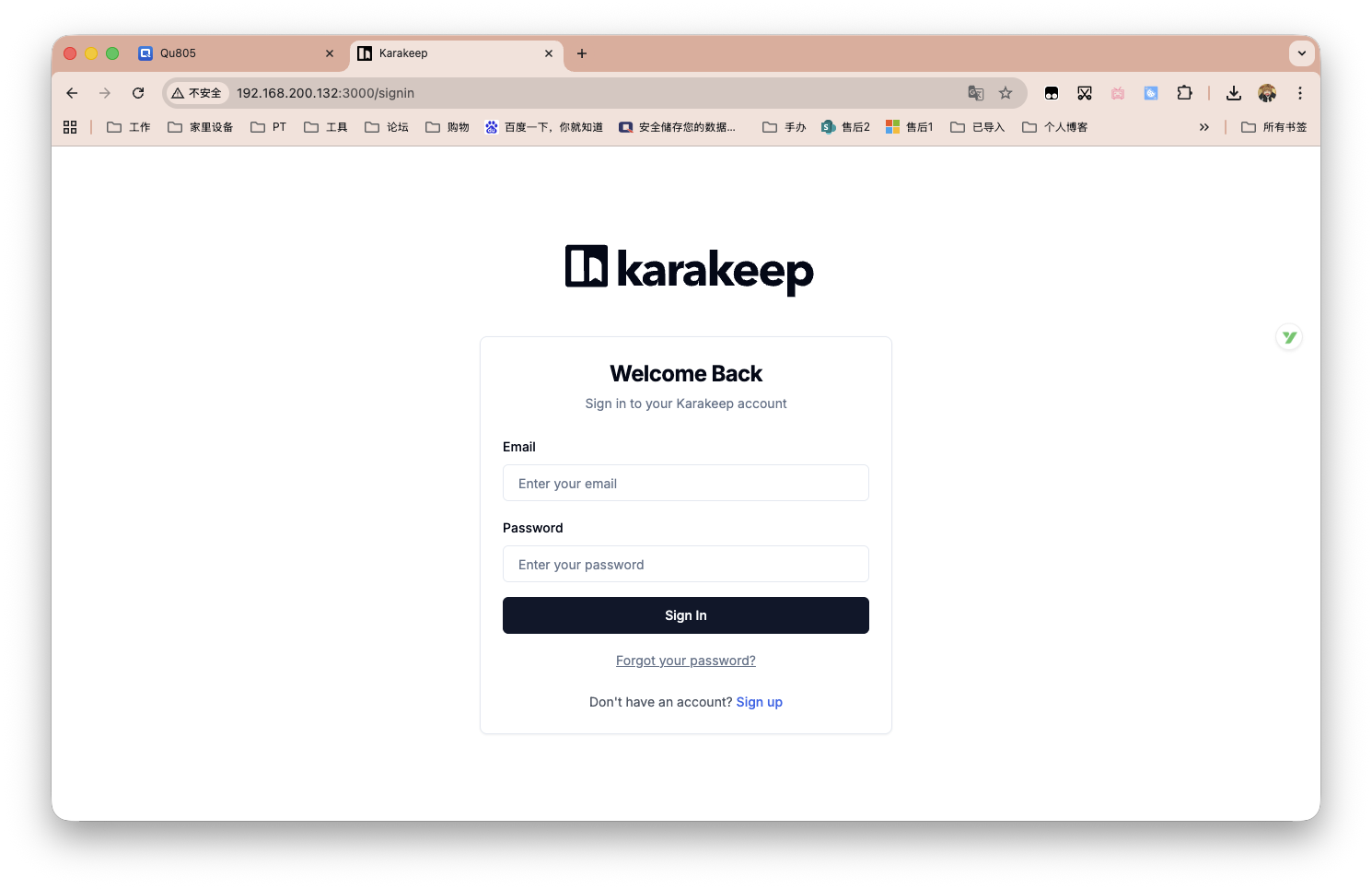Screen dimensions: 1372x889
Task: Expand hidden bookmarks with double chevron
Action: (x=1203, y=127)
